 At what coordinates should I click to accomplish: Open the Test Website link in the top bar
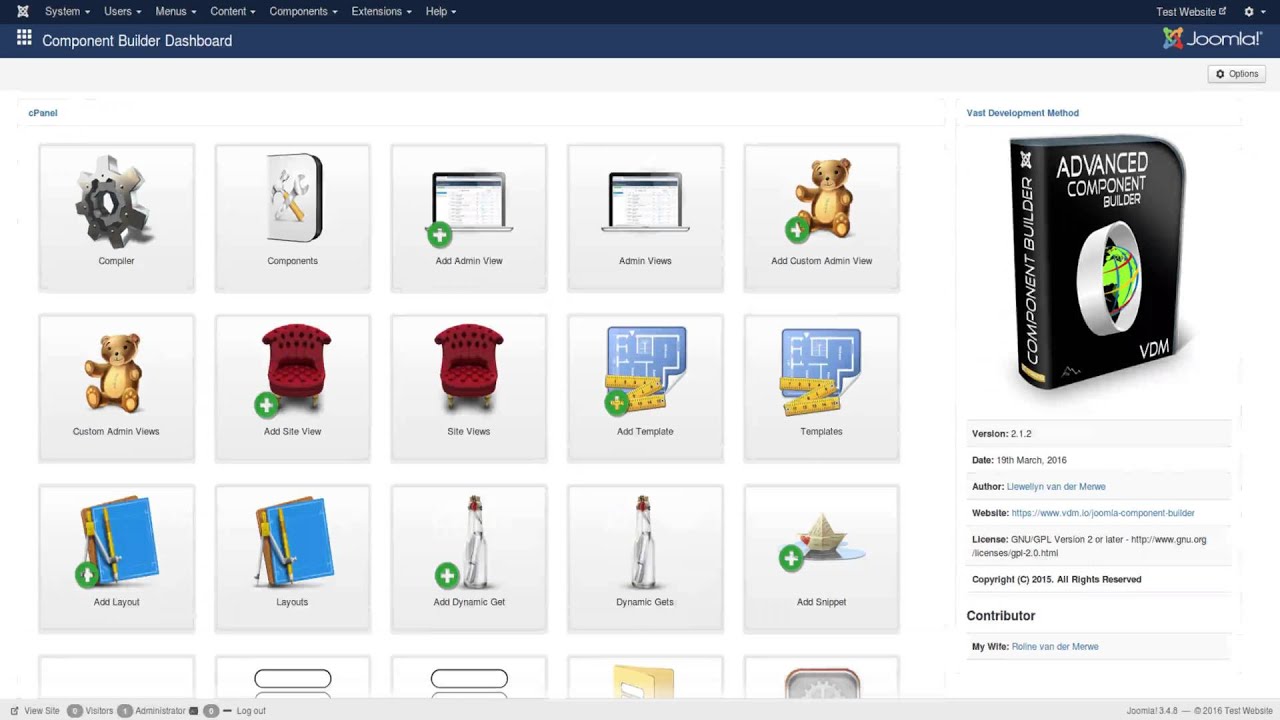[x=1191, y=12]
